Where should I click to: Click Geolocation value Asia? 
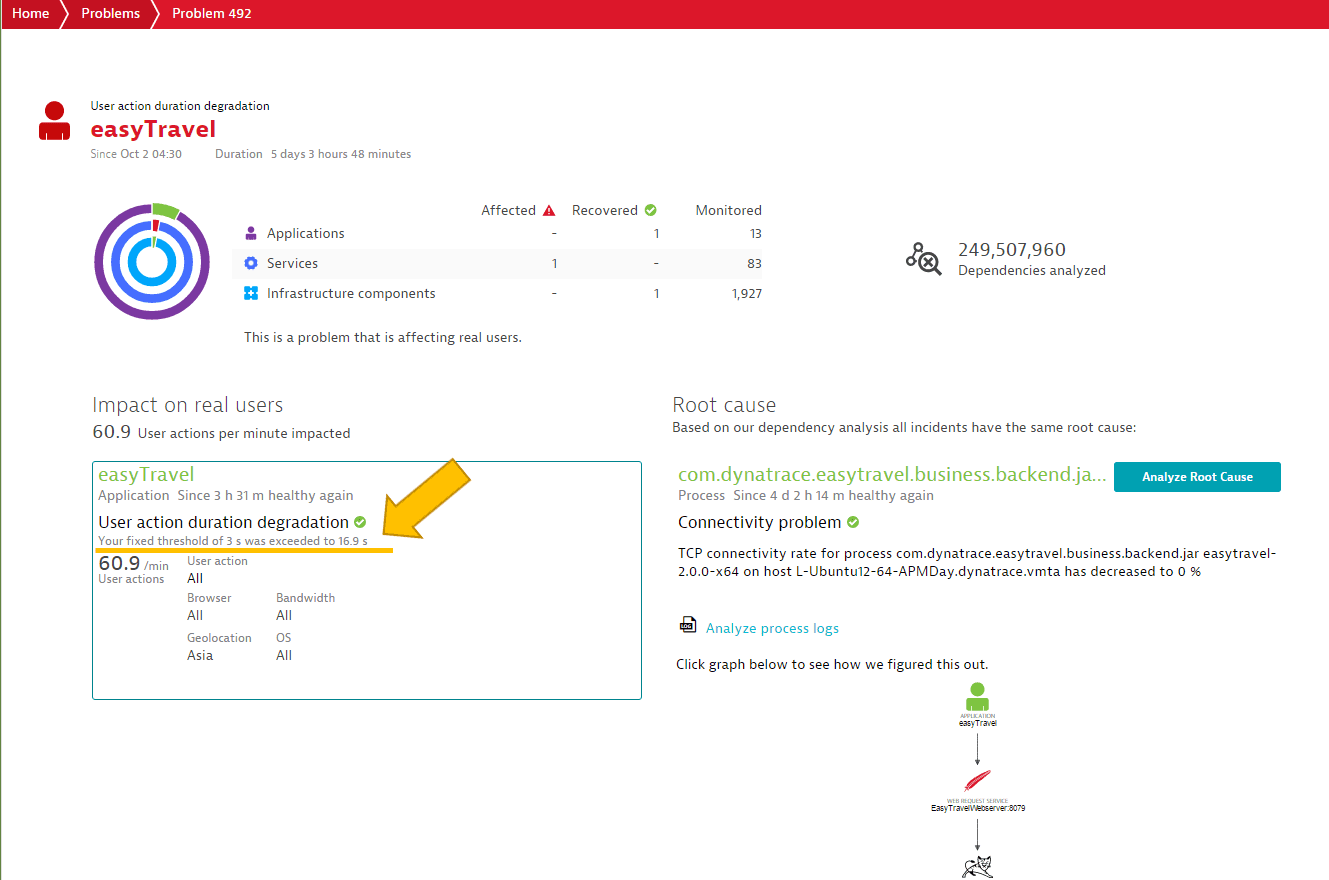click(x=200, y=655)
